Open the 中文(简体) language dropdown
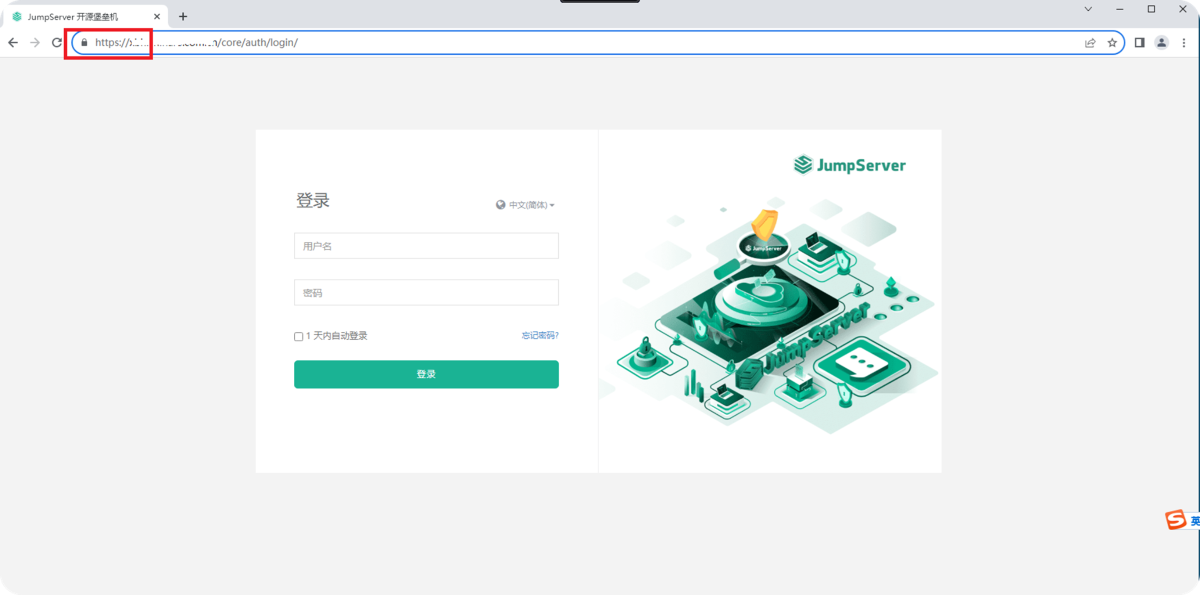Image resolution: width=1200 pixels, height=595 pixels. 530,204
